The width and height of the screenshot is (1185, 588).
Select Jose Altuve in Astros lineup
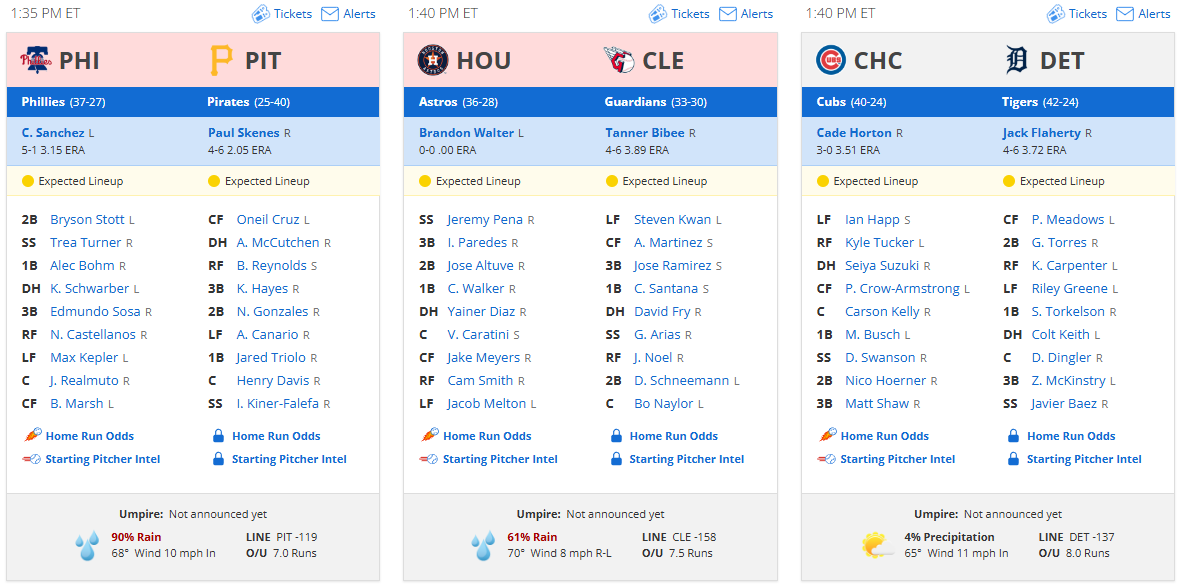point(480,265)
